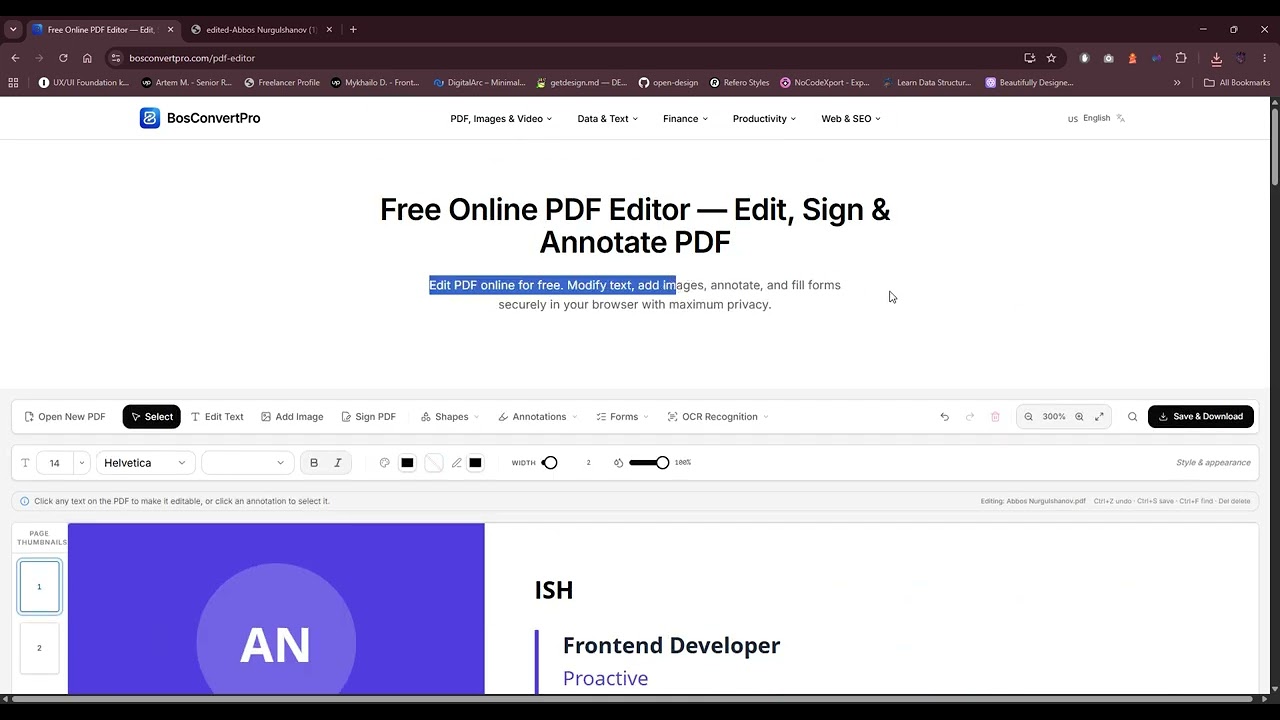Open the All Bookmarks folder
This screenshot has width=1280, height=720.
1237,83
